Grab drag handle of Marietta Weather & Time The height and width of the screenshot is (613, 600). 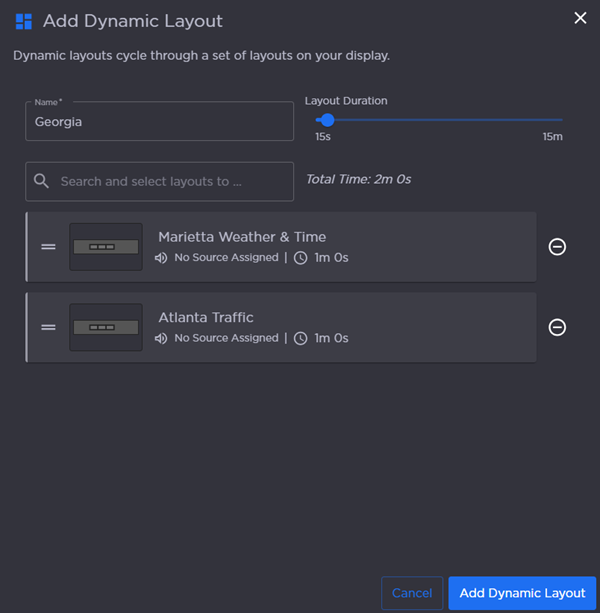48,247
